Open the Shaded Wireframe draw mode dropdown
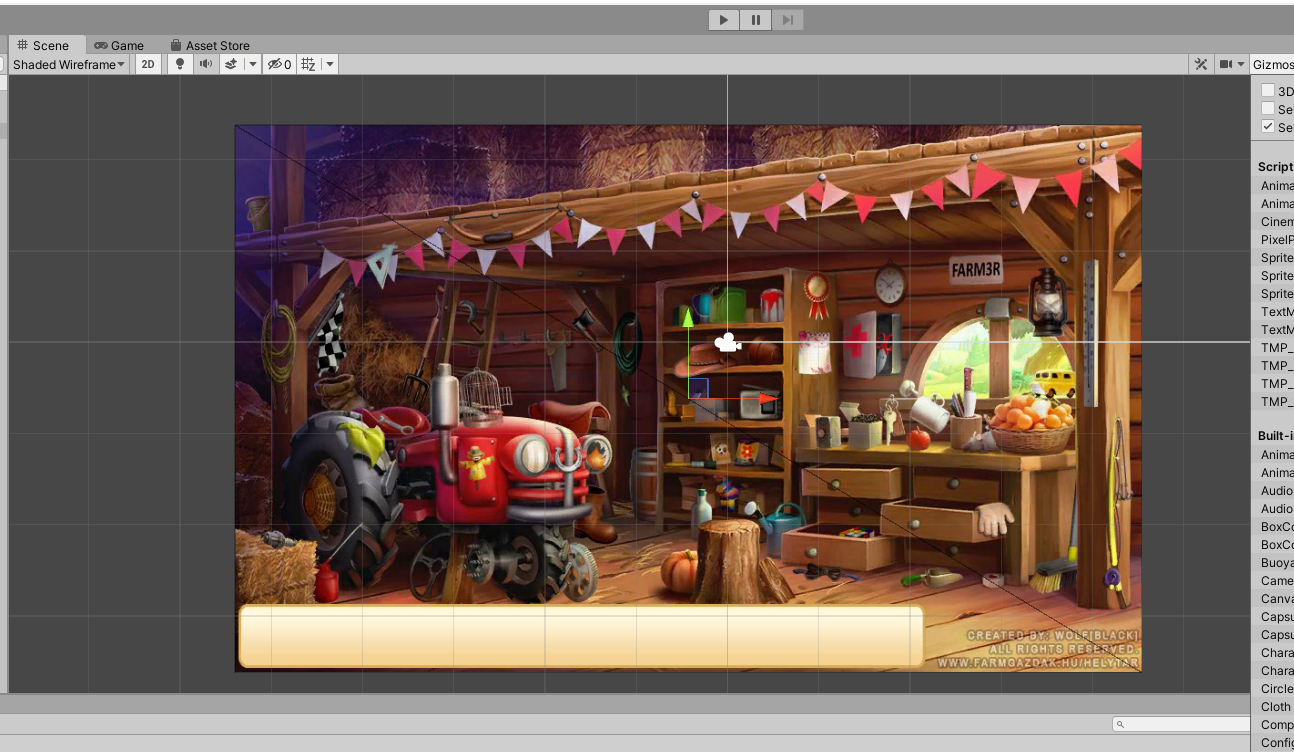 click(68, 64)
